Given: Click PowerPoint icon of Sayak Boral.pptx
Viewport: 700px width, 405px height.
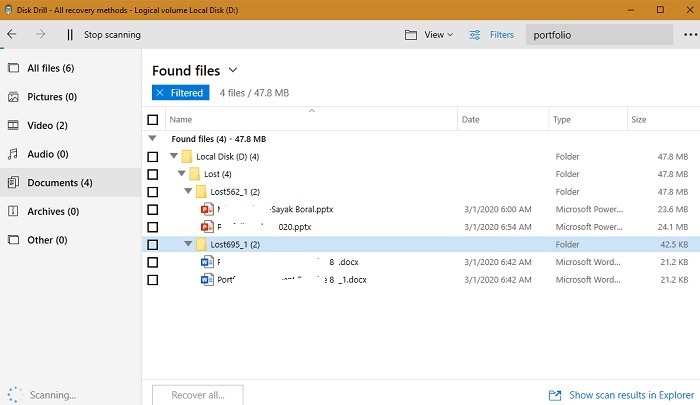Looking at the screenshot, I should pyautogui.click(x=207, y=209).
